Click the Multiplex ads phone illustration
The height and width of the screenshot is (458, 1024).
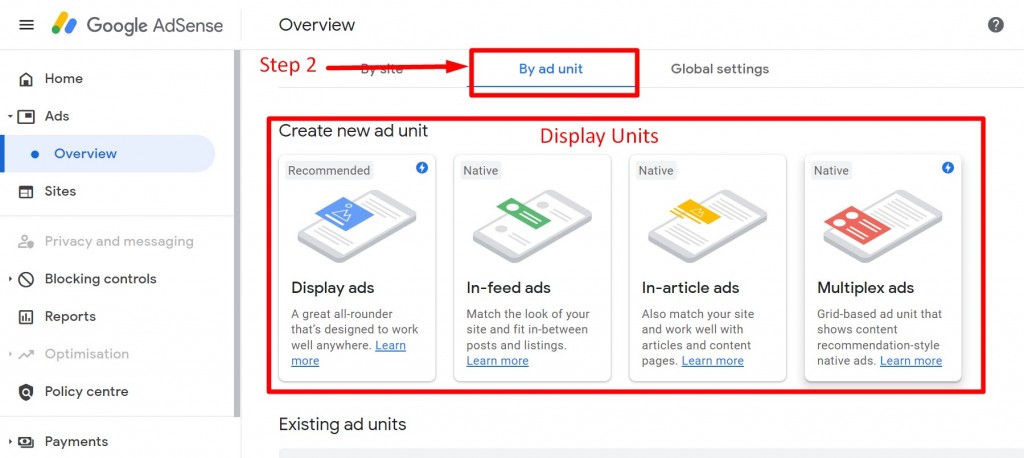point(882,225)
